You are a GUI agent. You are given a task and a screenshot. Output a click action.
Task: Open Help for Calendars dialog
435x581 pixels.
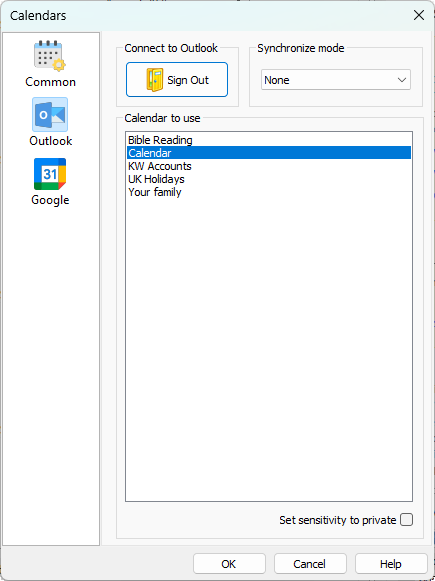click(391, 564)
